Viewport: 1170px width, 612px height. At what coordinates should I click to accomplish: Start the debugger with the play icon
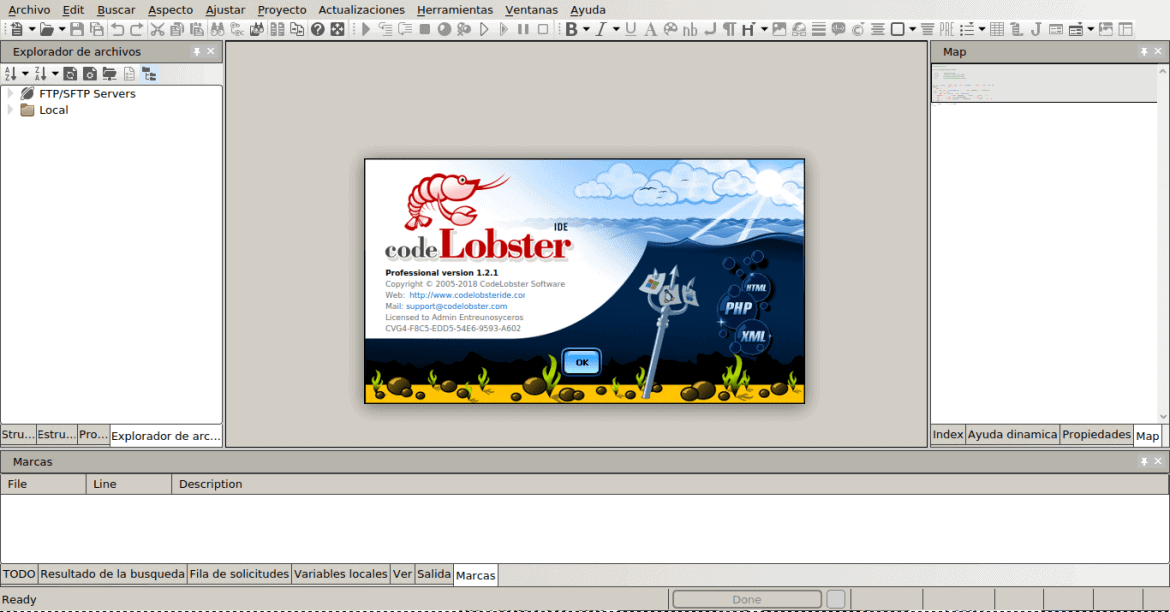pos(366,29)
